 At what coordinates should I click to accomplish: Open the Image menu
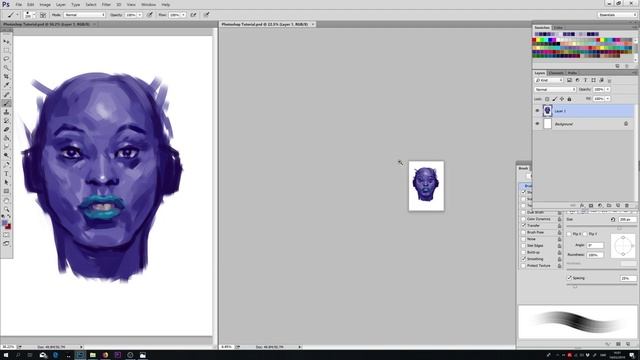[x=45, y=4]
